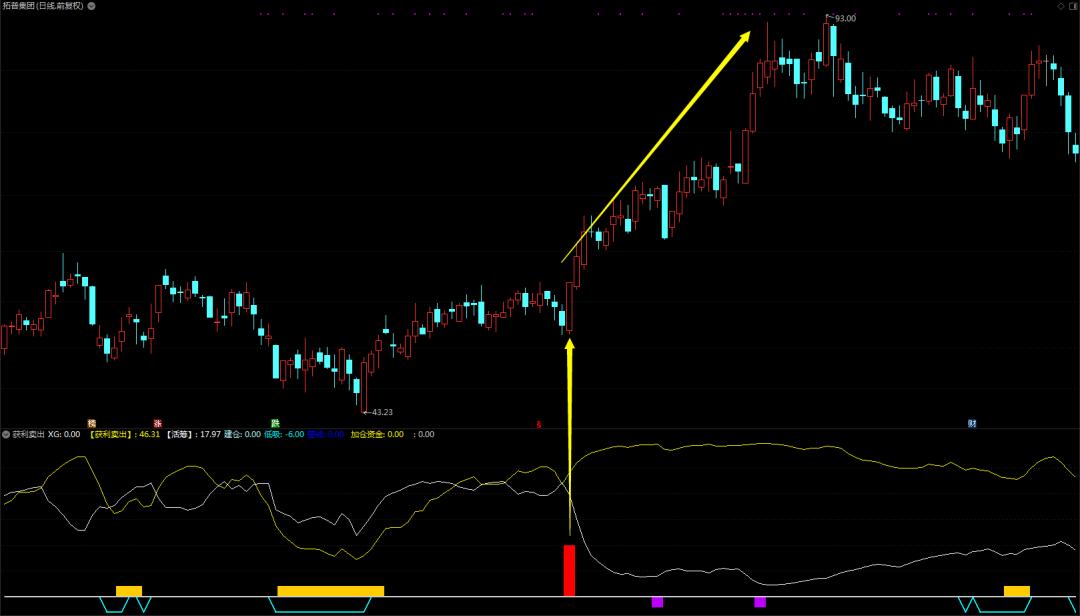Click the split-pane icon at chart top-right
The image size is (1080, 616).
1073,6
